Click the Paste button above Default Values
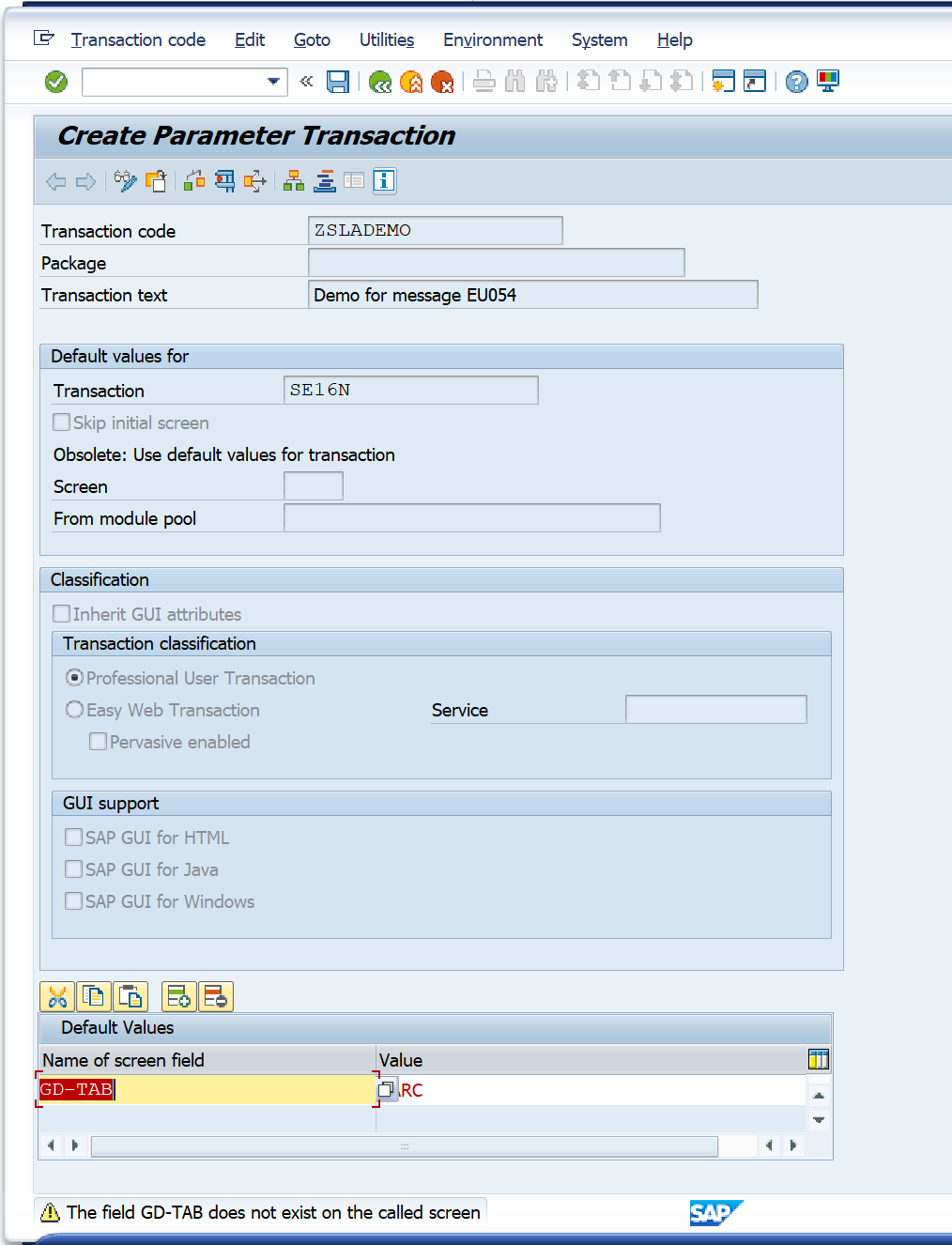952x1245 pixels. coord(131,996)
